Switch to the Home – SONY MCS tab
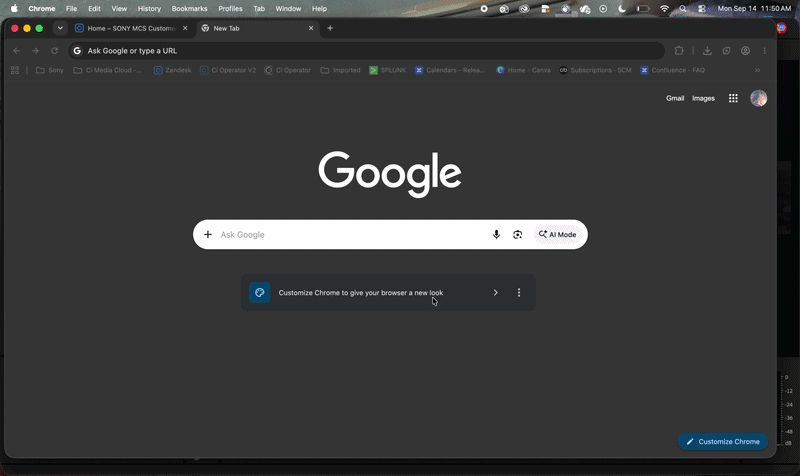800x476 pixels. point(132,29)
